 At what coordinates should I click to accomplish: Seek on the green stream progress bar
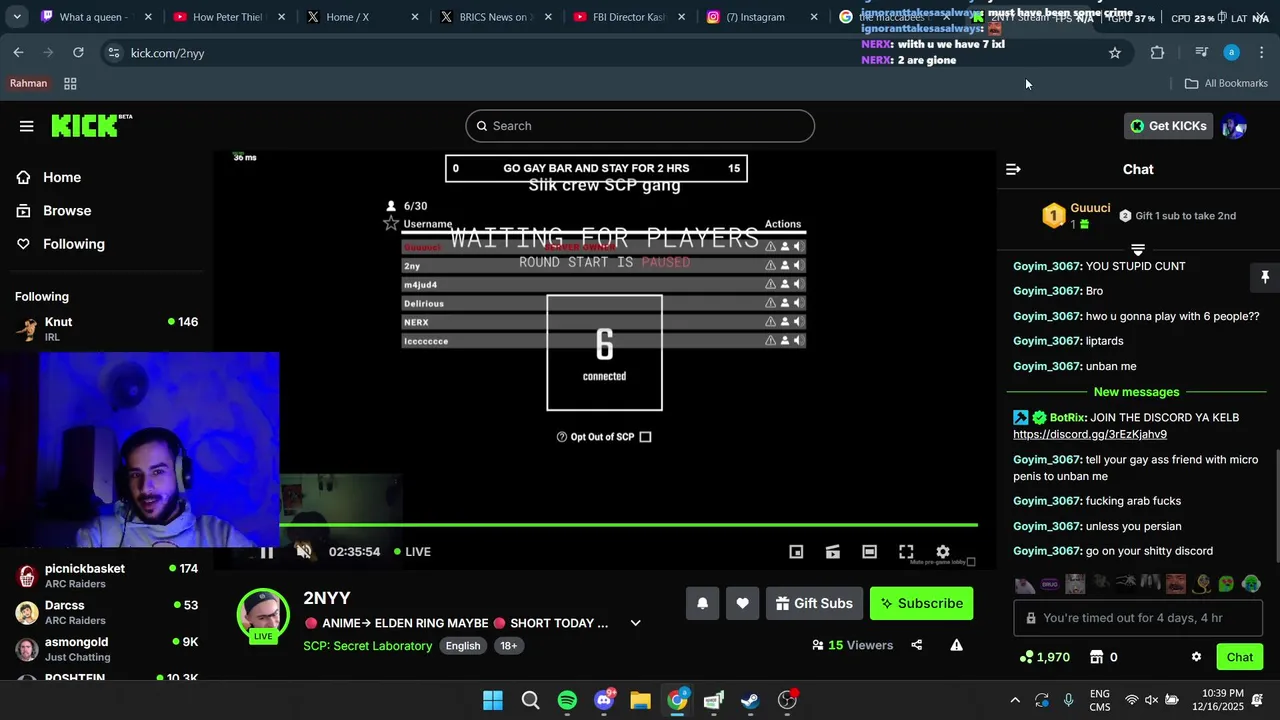[628, 525]
